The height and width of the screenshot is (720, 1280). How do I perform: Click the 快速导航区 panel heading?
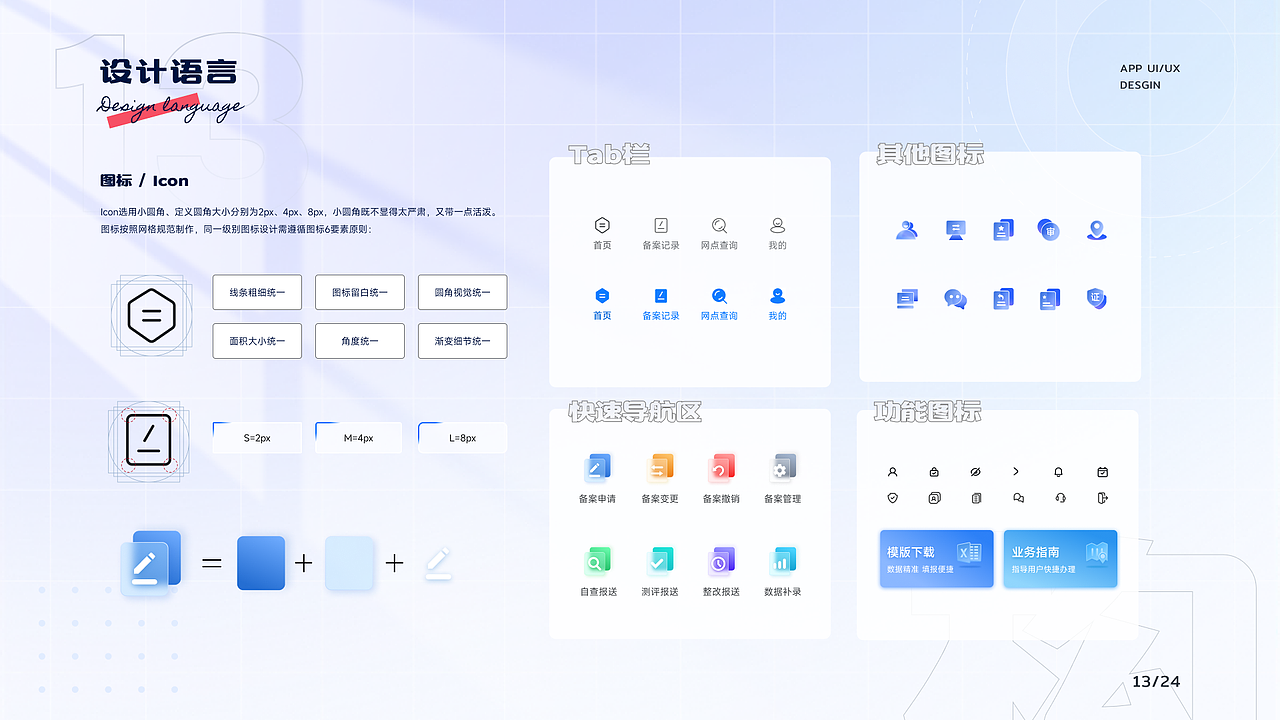pos(635,412)
